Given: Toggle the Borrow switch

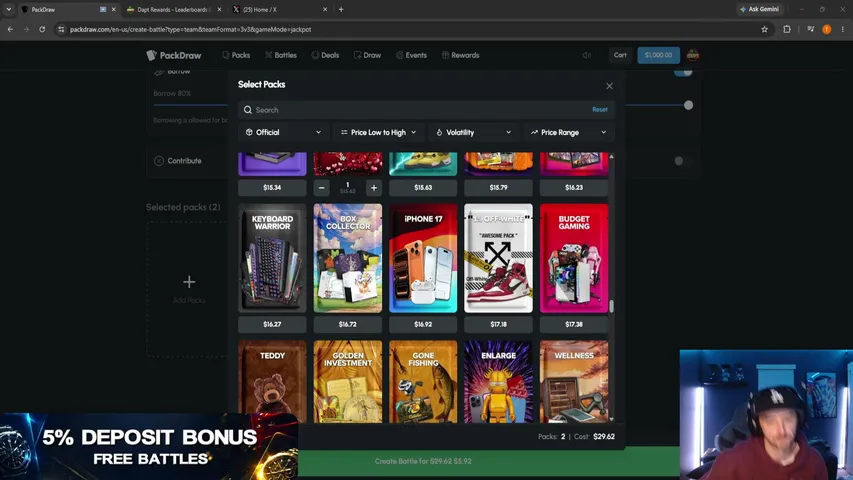Looking at the screenshot, I should coord(683,72).
